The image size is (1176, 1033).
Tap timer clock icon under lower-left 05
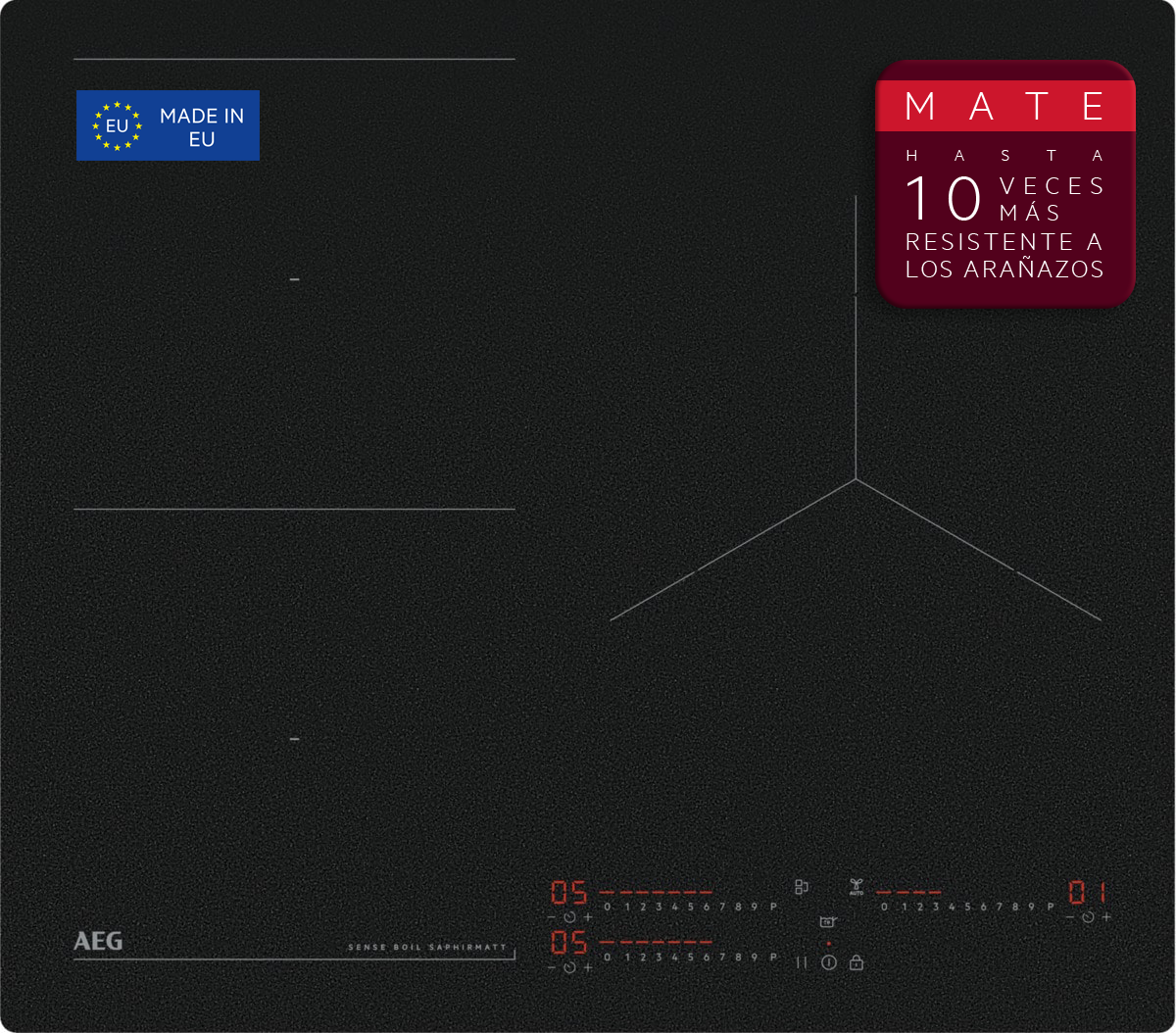pos(569,968)
